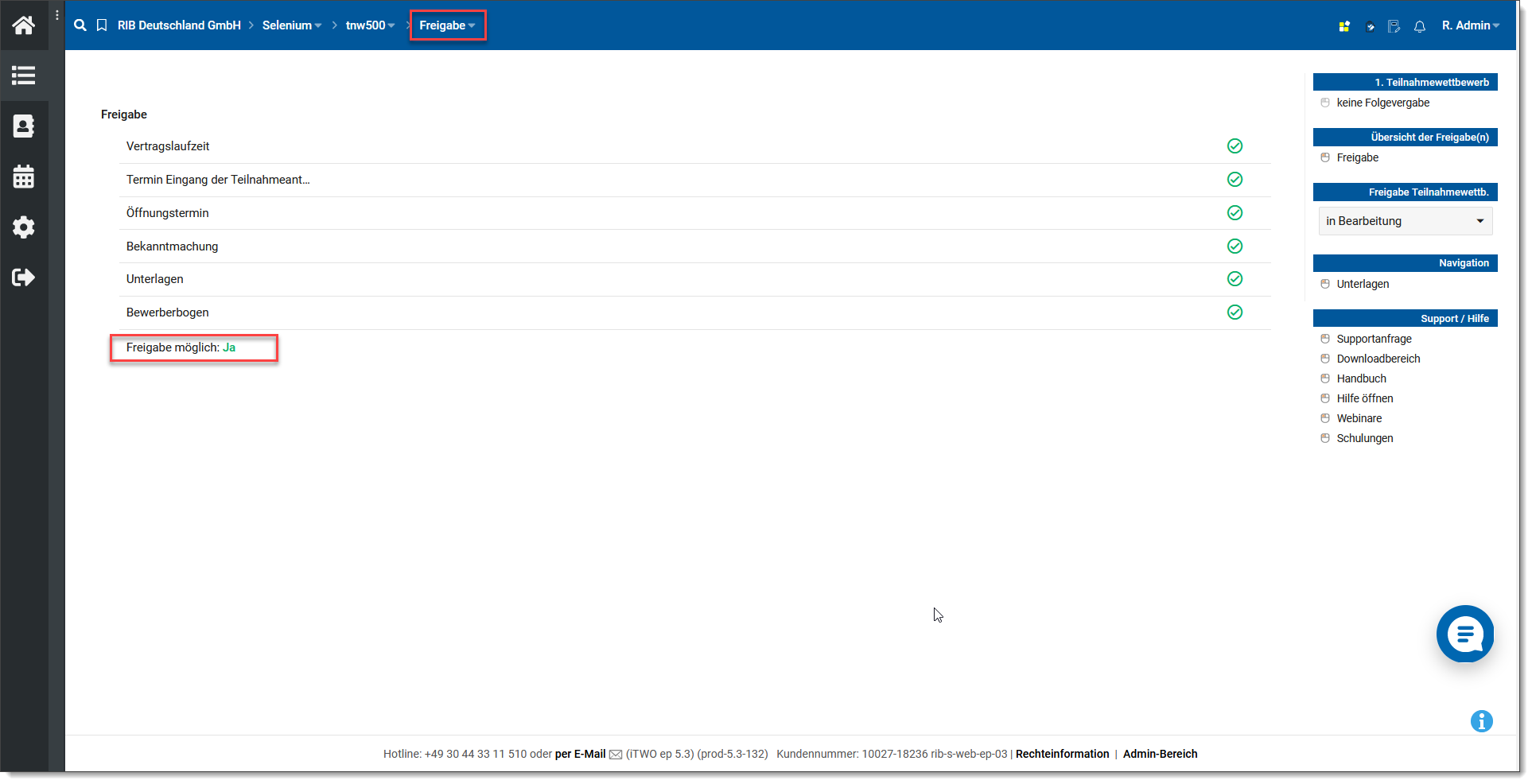Click the green check for Vertragslaufzeit
The image size is (1532, 784).
(1235, 146)
